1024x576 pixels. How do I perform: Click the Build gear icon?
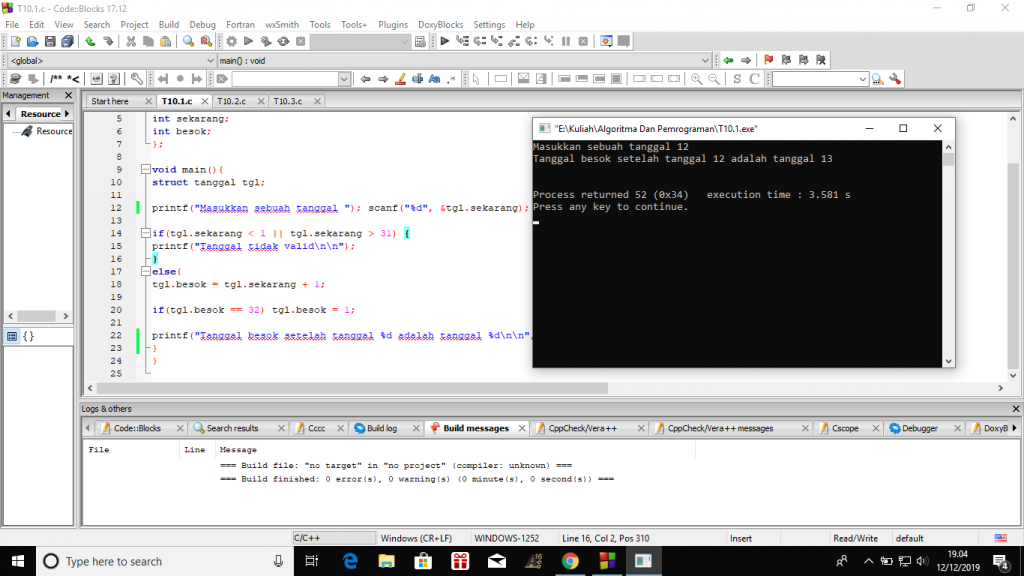[232, 41]
